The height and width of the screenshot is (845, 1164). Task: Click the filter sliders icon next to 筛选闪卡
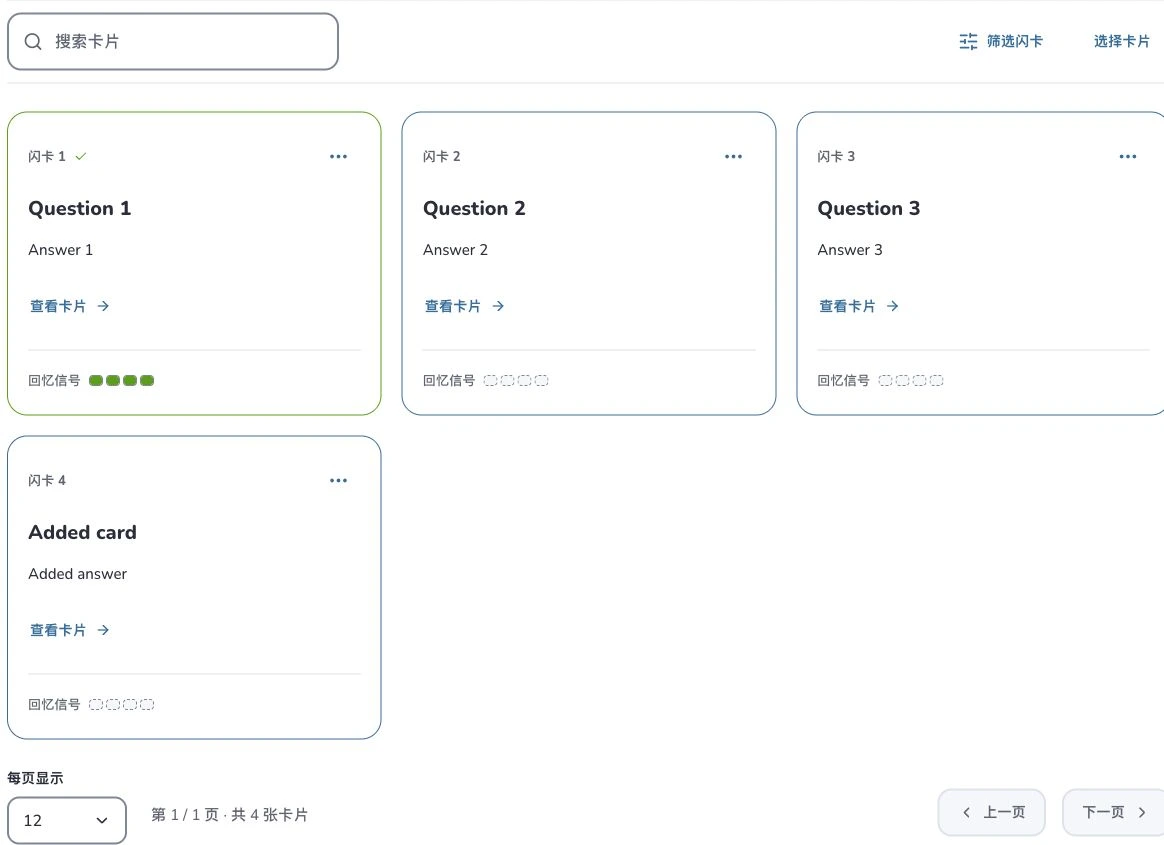click(968, 42)
